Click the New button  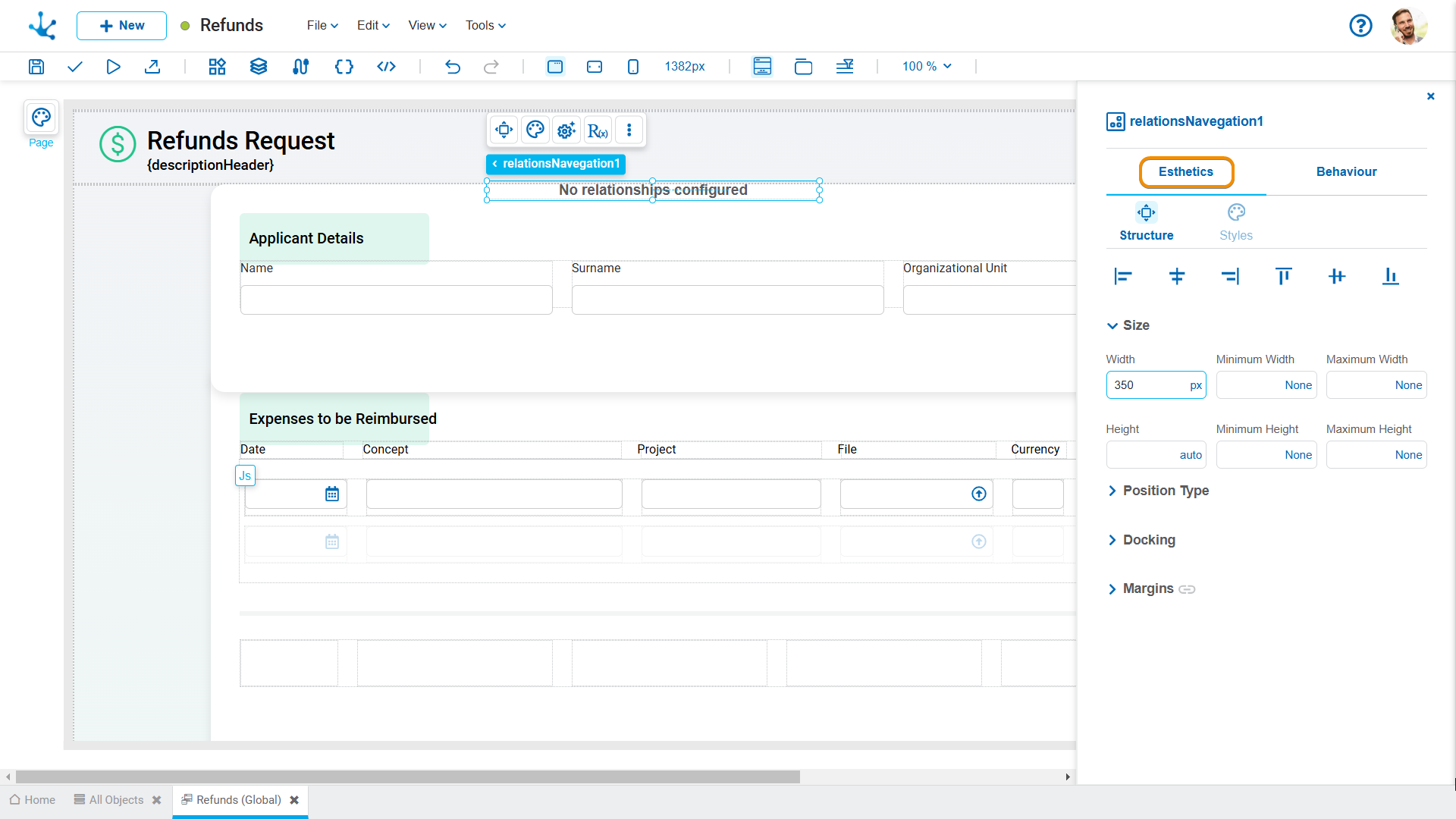(121, 26)
